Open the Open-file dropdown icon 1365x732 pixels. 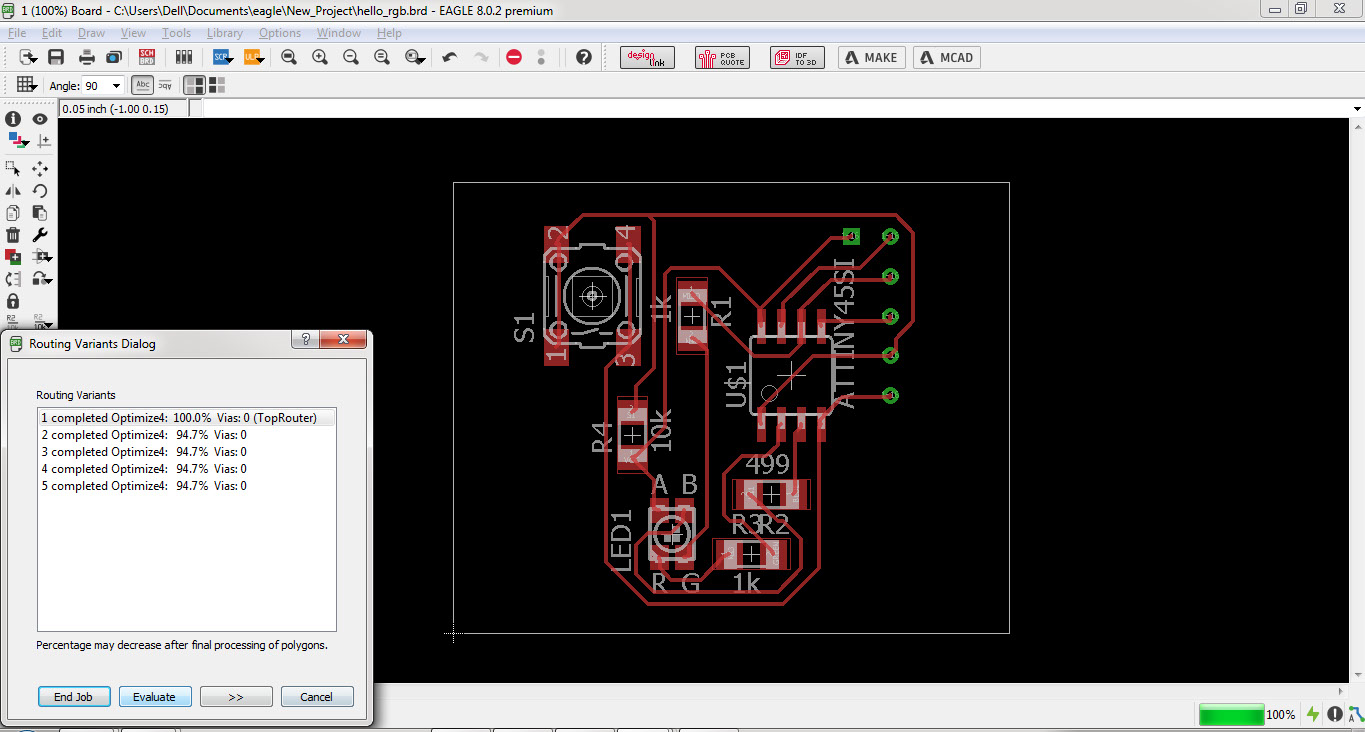(28, 57)
